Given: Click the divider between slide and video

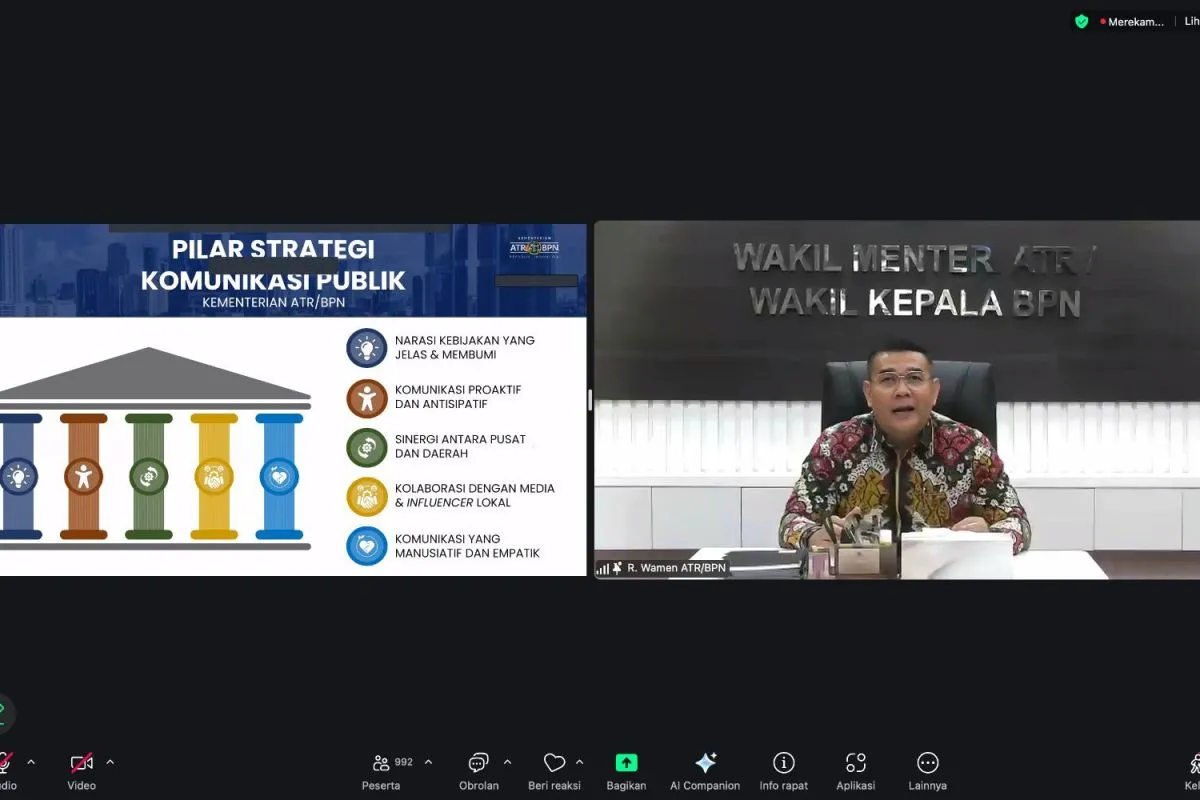Looking at the screenshot, I should (590, 400).
